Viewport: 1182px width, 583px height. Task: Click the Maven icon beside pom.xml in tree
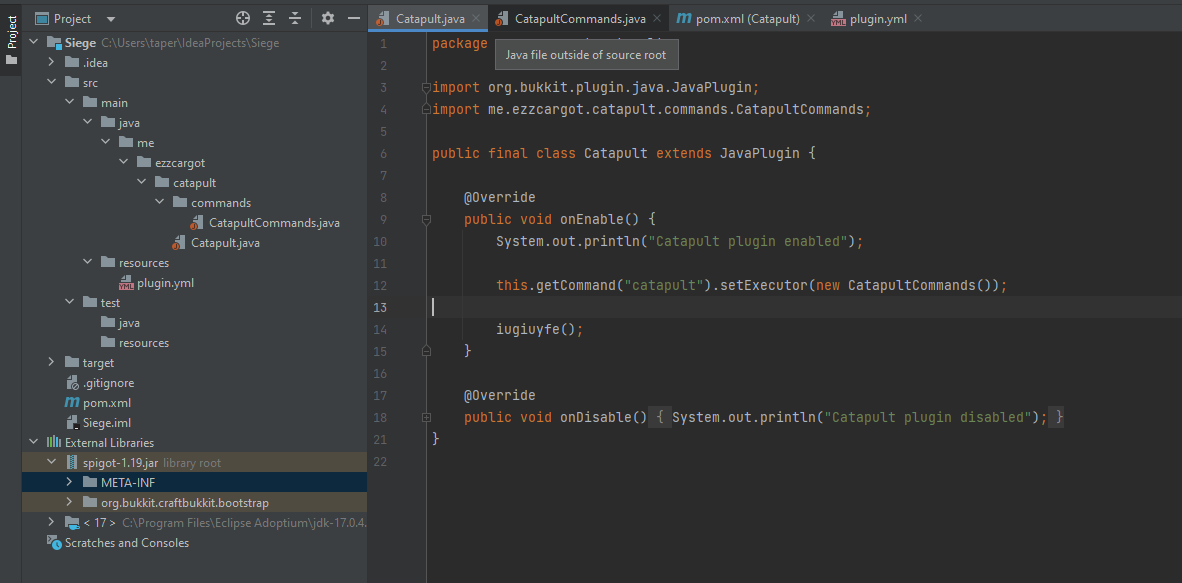coord(72,403)
